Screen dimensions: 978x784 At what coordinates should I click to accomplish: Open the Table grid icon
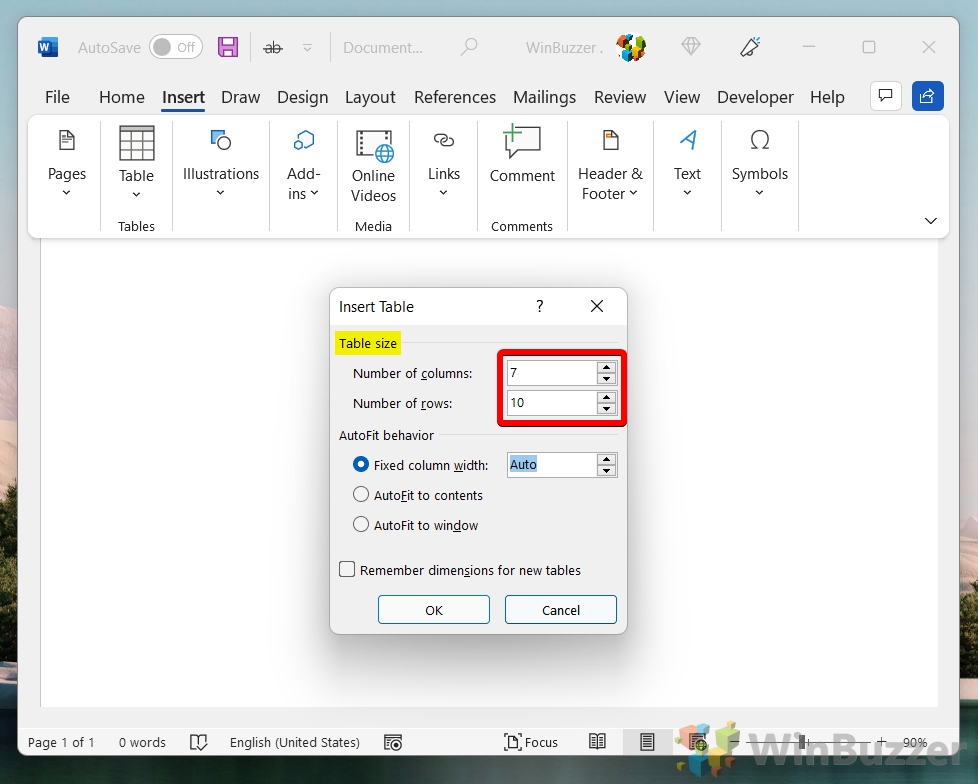pyautogui.click(x=137, y=143)
